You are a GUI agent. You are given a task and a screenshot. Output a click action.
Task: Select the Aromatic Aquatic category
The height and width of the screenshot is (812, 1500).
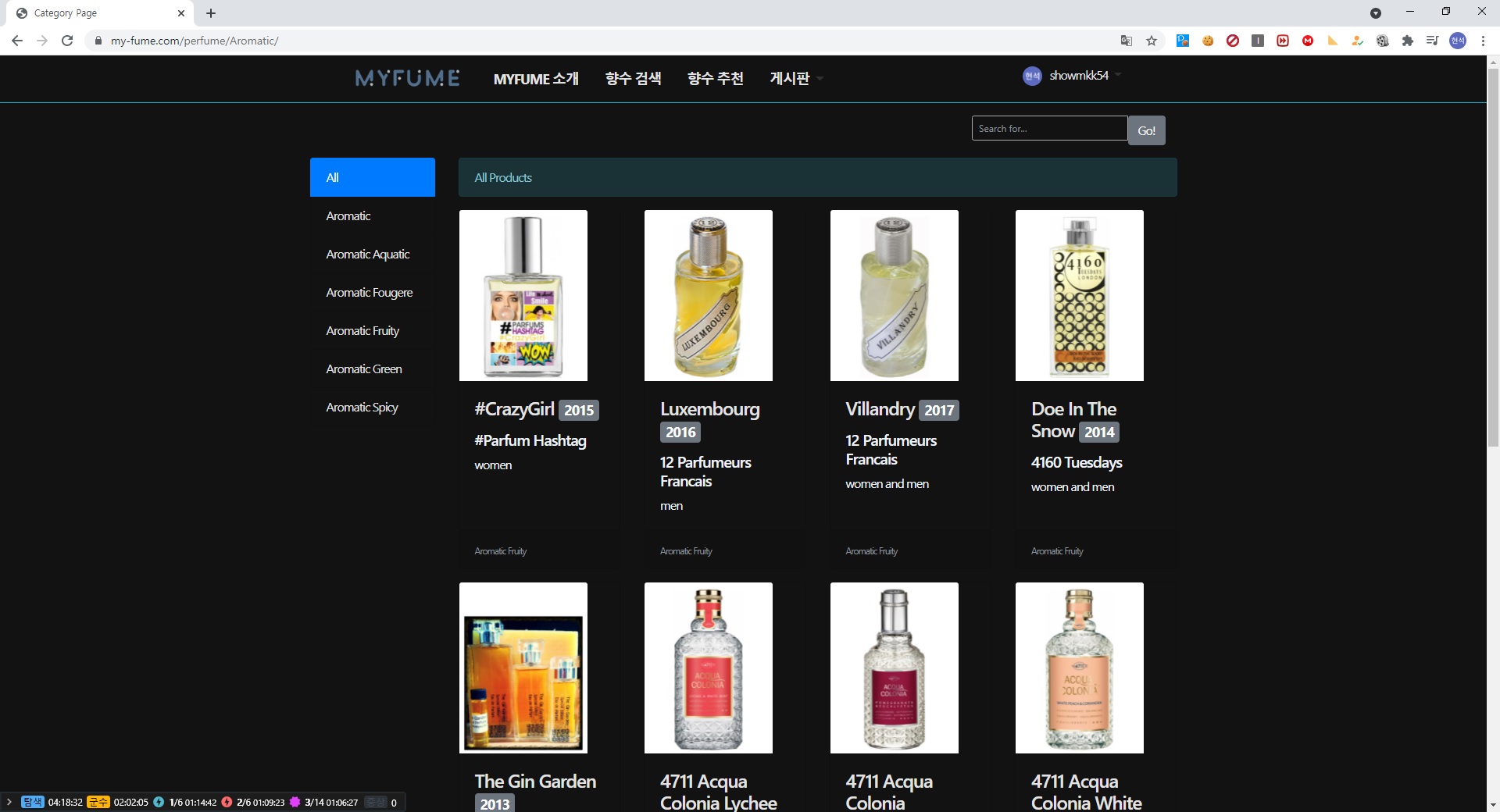point(367,255)
